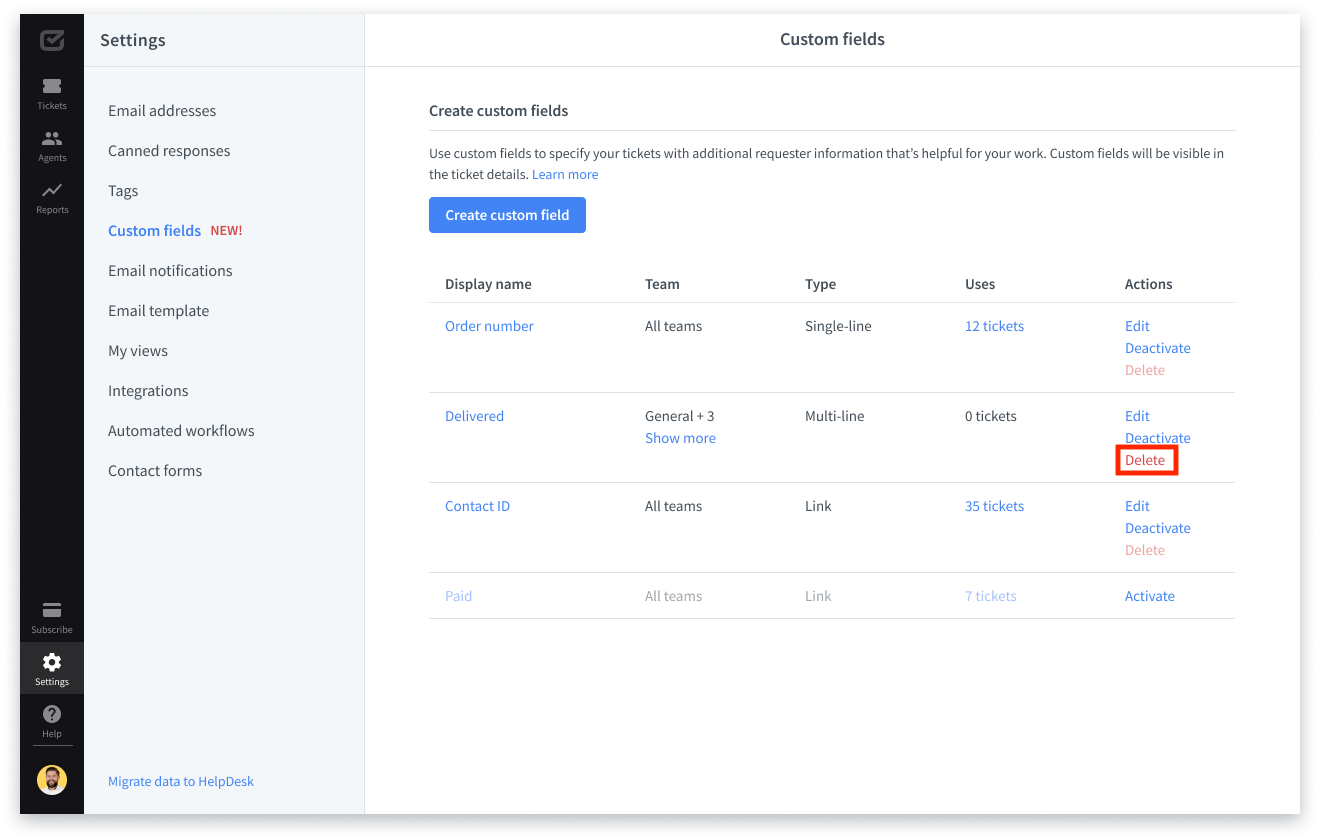Click the Uses column header
Screen dimensions: 1320x840
[x=980, y=284]
